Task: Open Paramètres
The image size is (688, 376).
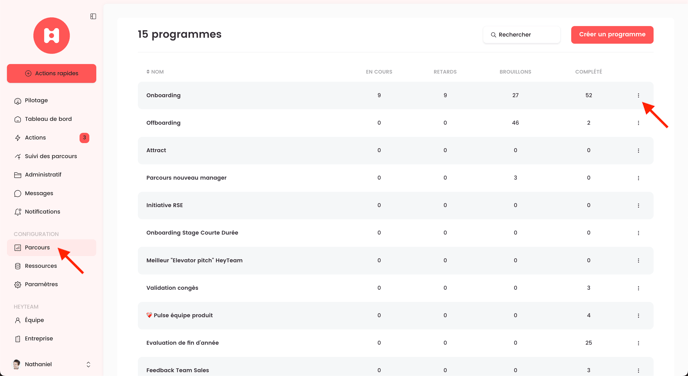Action: click(x=41, y=284)
